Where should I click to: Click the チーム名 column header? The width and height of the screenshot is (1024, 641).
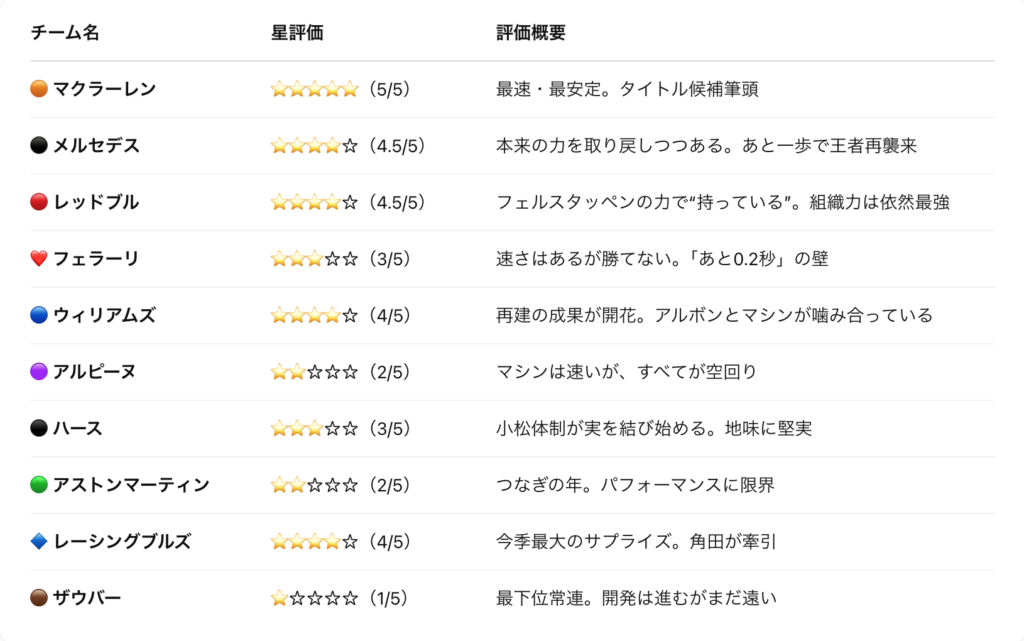[65, 33]
